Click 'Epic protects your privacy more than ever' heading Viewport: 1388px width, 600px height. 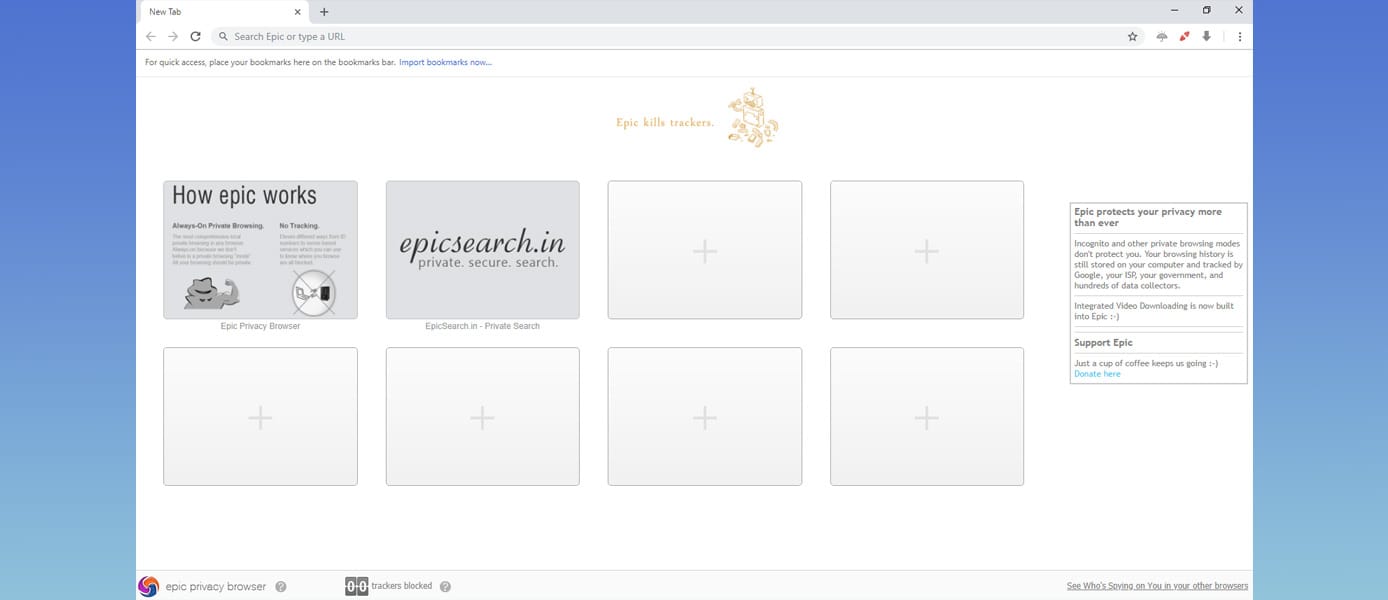click(1148, 217)
